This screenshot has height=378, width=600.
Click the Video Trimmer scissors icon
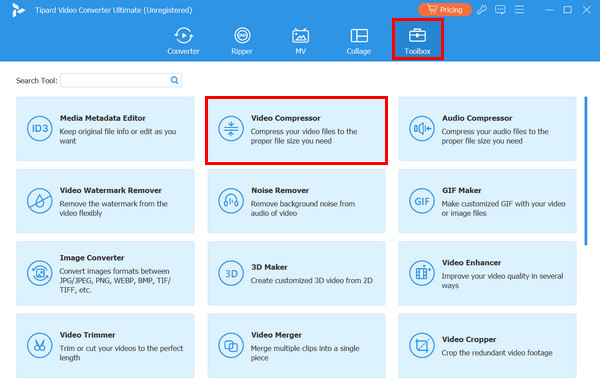[40, 345]
